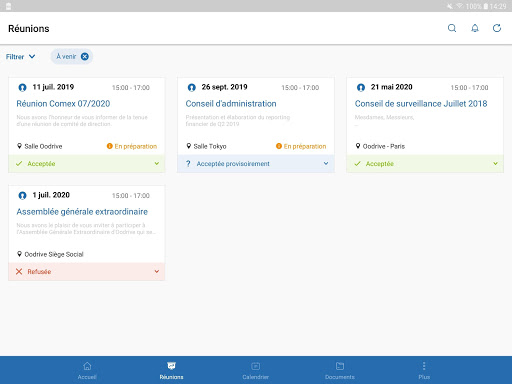Open 'Assemblée générale extraordinaire' meeting

coord(82,212)
